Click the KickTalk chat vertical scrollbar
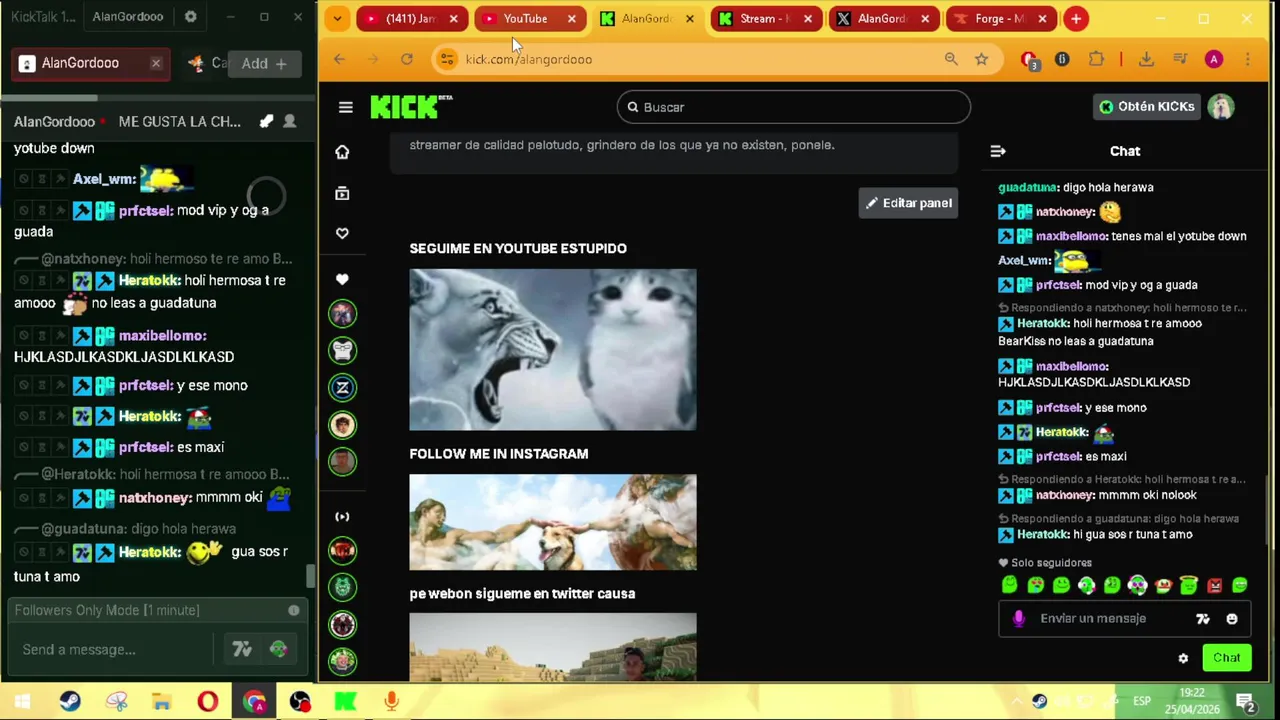 click(x=310, y=577)
